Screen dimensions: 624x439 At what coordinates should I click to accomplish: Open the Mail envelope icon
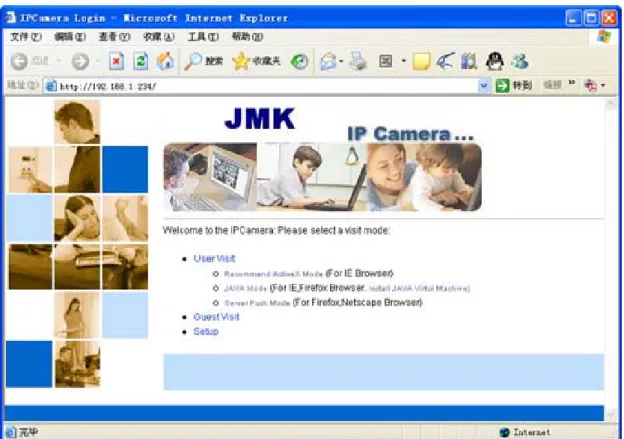point(328,62)
